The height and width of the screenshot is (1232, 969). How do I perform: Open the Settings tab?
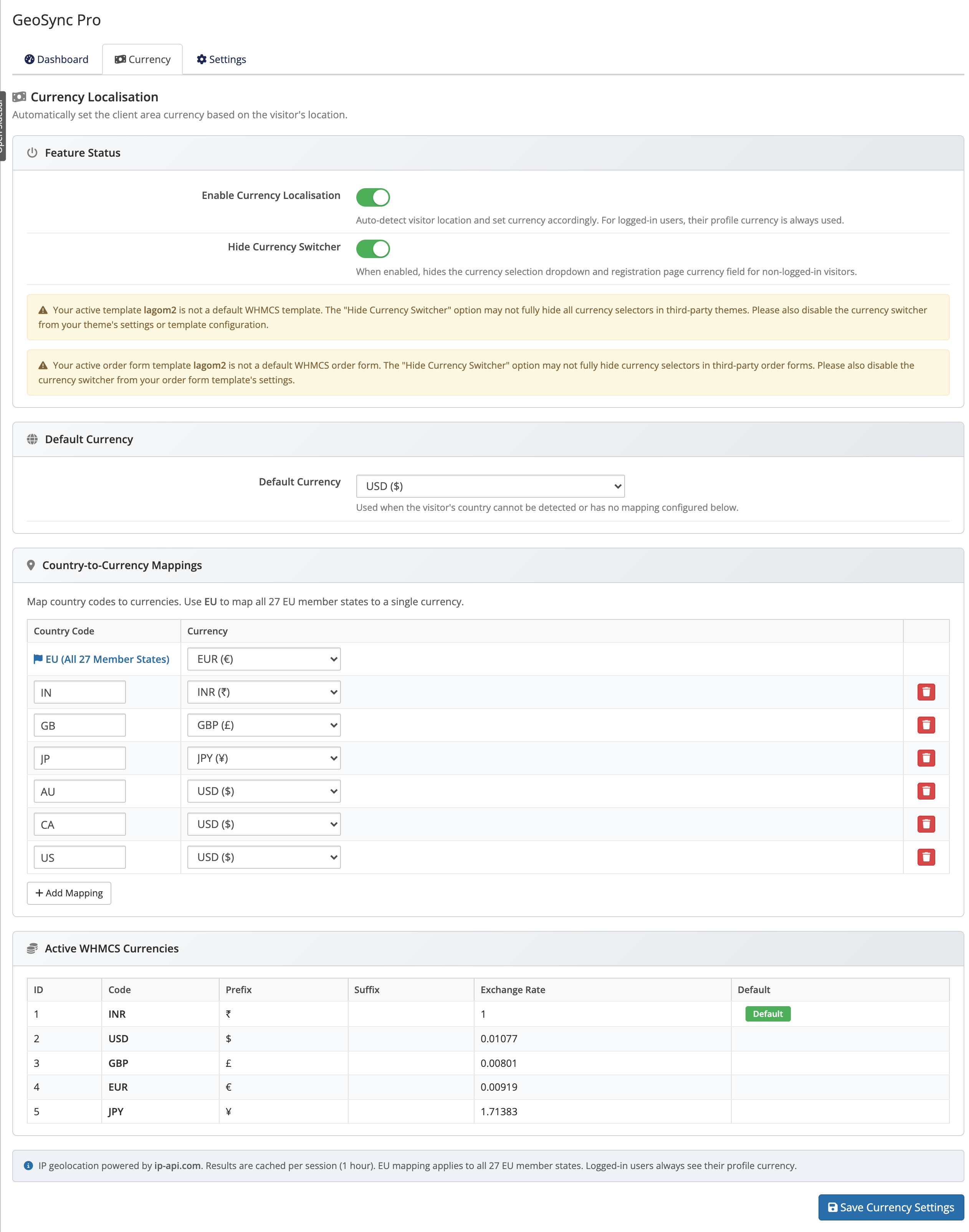221,60
